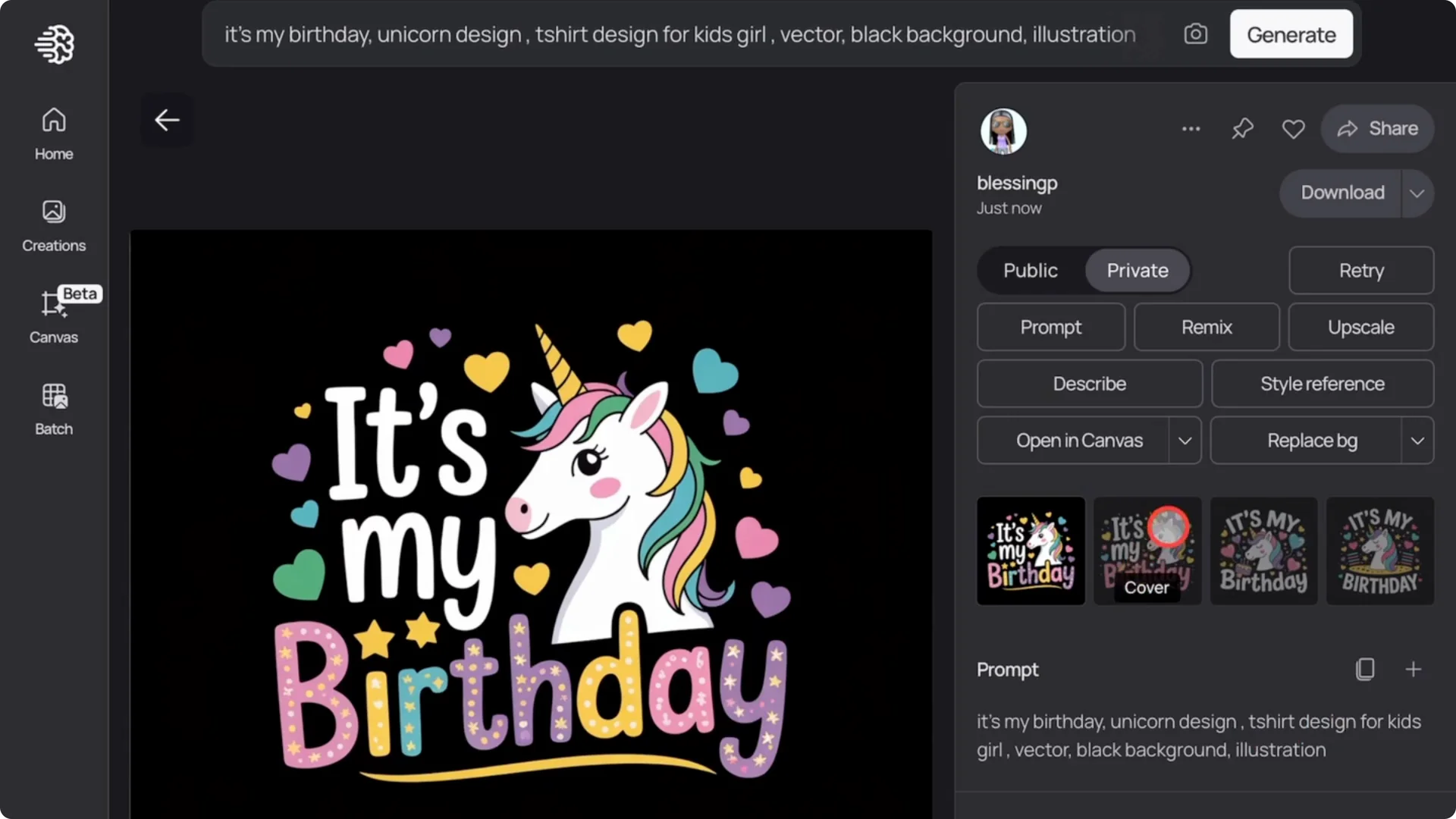
Task: Select the Batch icon in the sidebar
Action: click(x=53, y=407)
